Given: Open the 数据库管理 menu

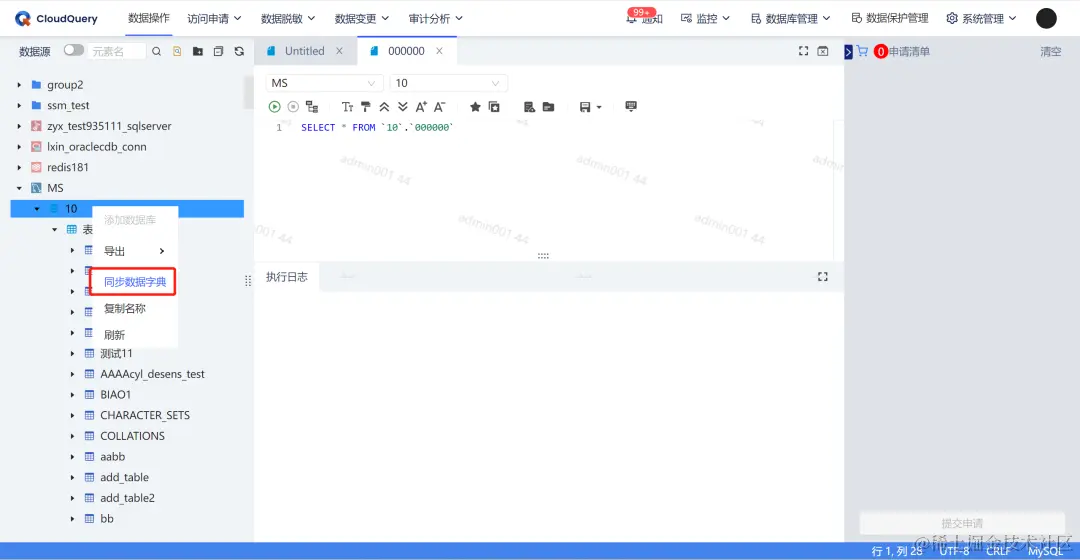Looking at the screenshot, I should point(791,19).
